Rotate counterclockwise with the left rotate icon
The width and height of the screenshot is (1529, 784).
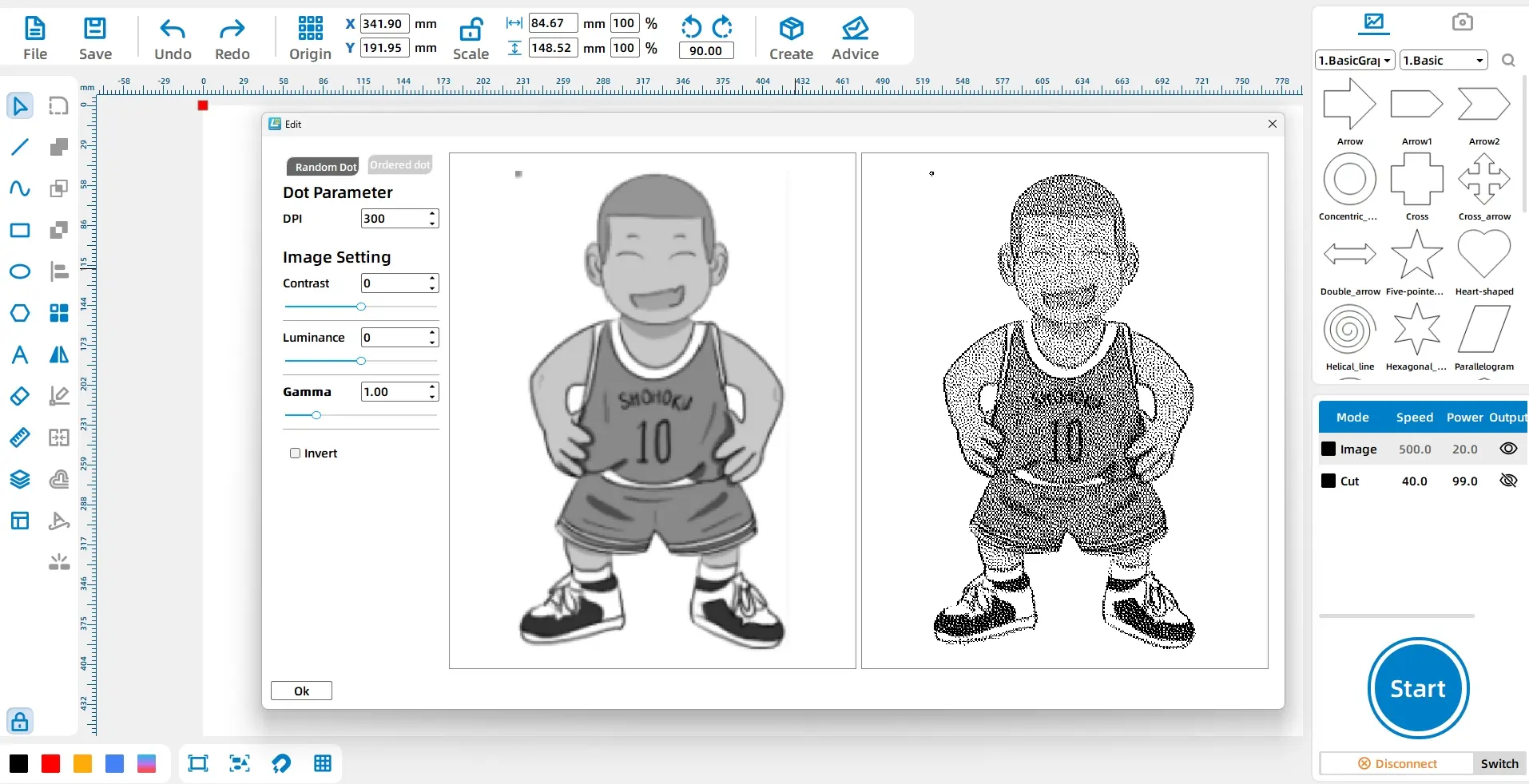point(691,27)
